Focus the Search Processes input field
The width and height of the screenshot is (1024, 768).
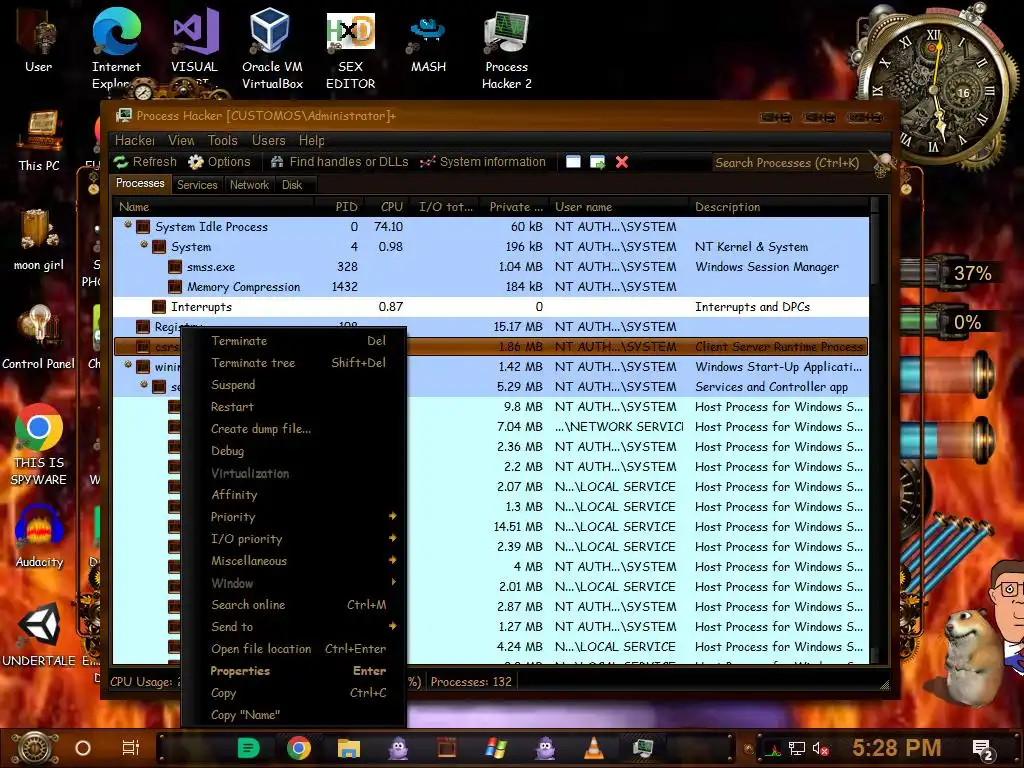[x=792, y=163]
